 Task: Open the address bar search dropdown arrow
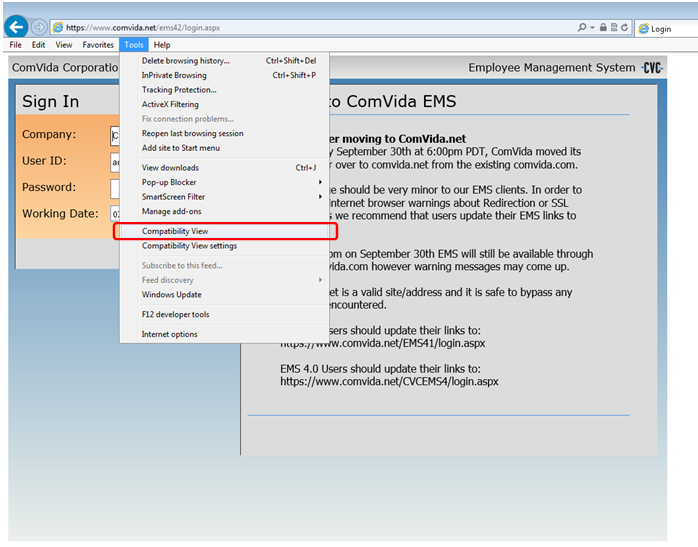click(x=593, y=28)
